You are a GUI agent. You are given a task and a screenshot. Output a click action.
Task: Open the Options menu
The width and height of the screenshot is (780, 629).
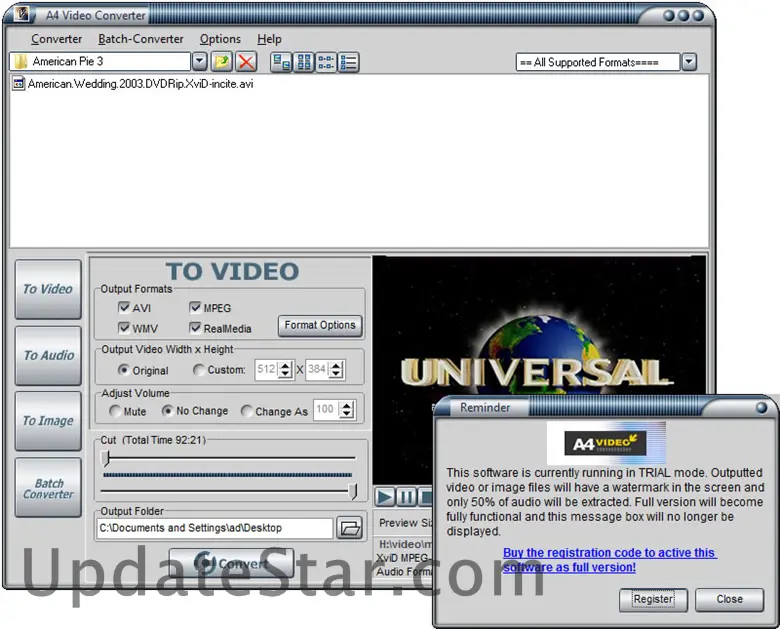[x=220, y=39]
